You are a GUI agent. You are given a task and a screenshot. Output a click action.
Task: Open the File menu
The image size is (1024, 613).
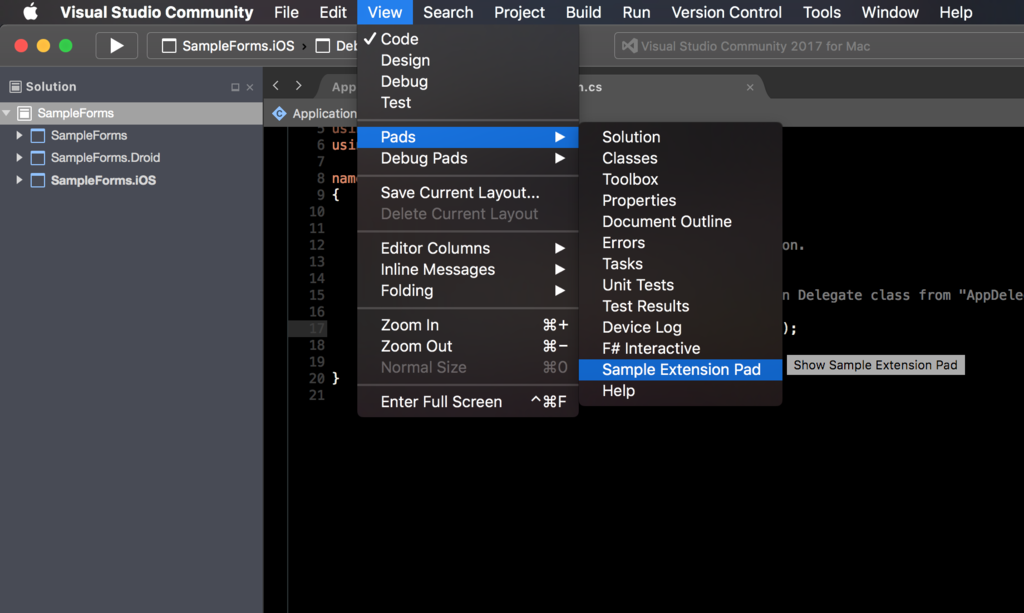click(x=286, y=12)
